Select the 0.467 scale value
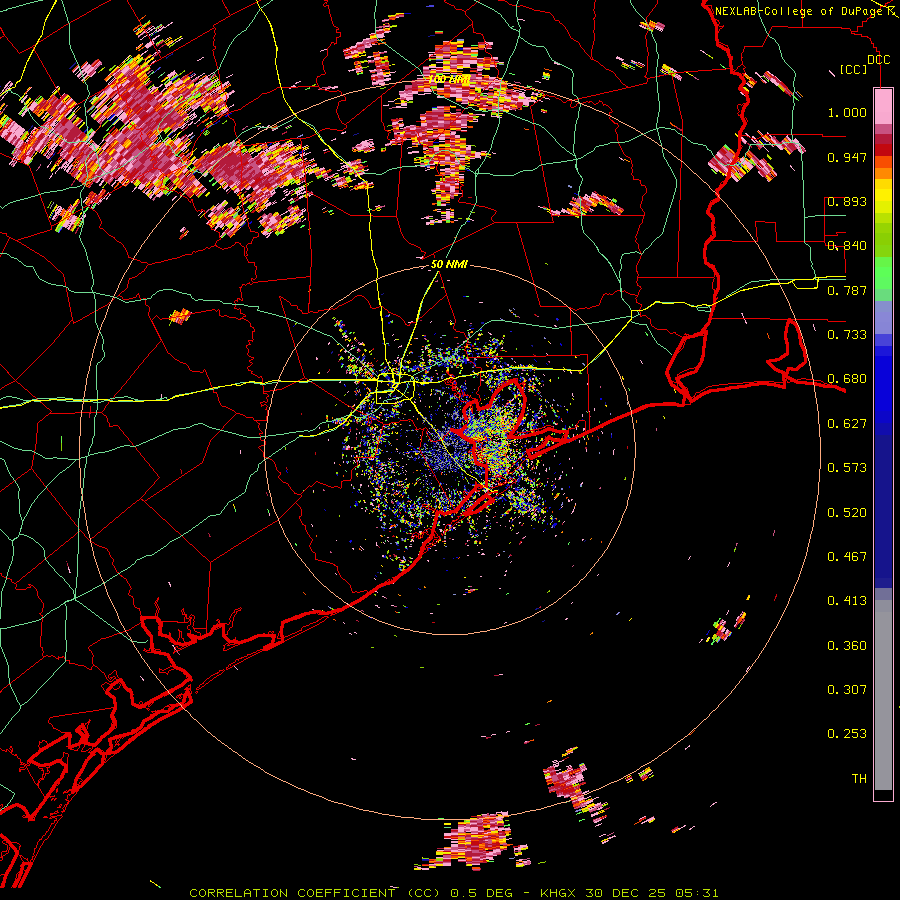Screen dimensions: 900x900 tap(847, 557)
